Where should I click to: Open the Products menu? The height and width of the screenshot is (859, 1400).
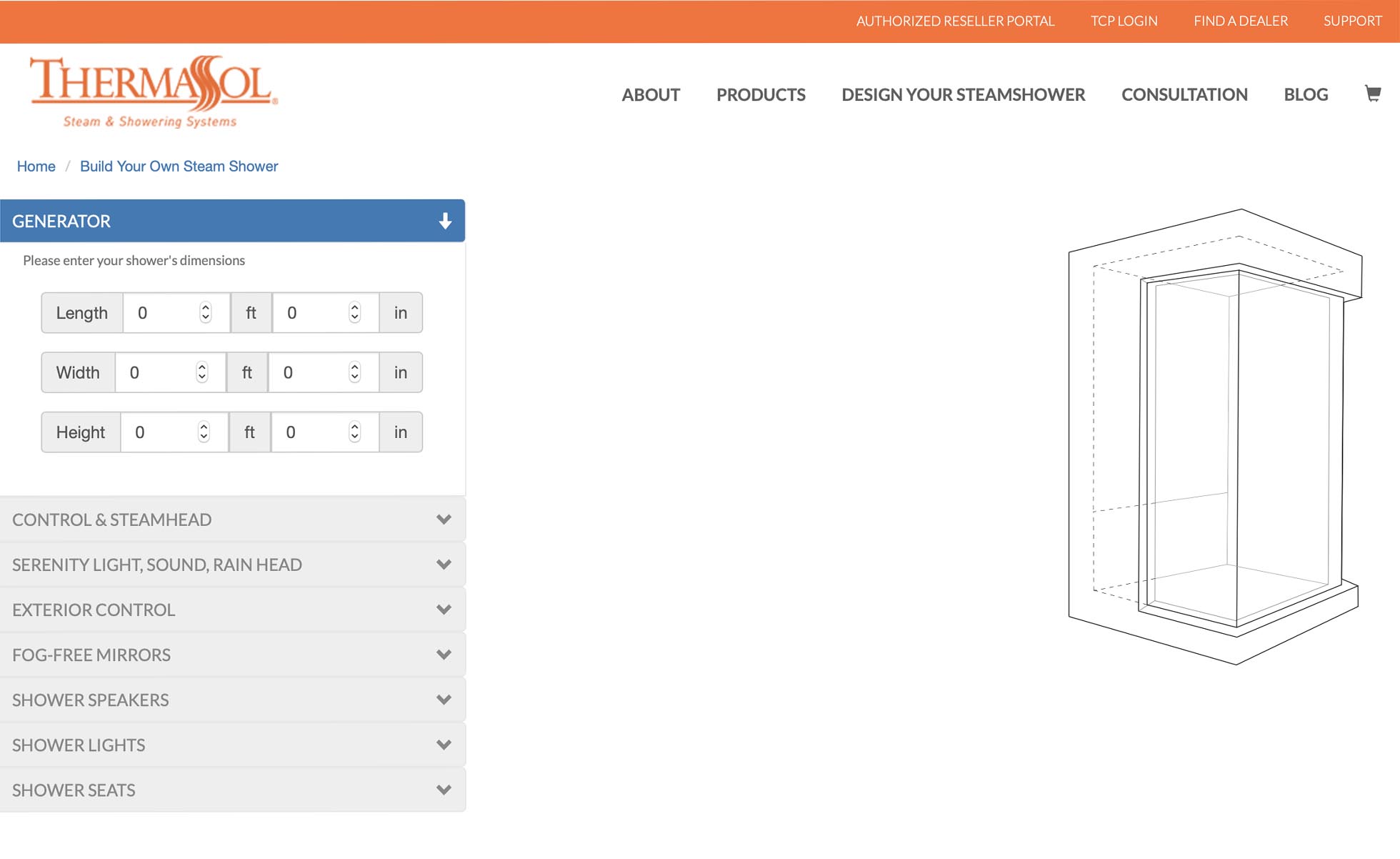761,94
